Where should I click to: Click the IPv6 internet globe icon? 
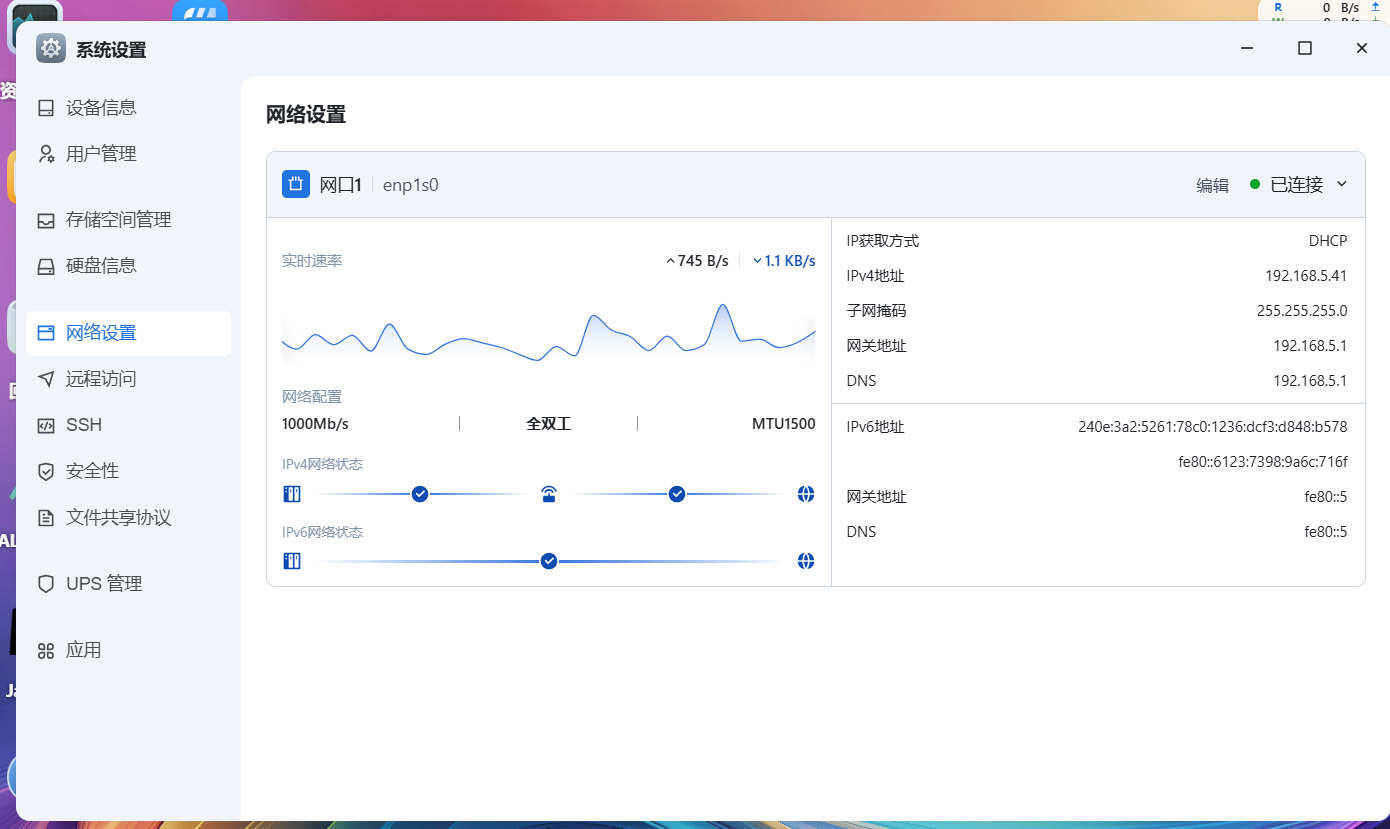[x=806, y=561]
